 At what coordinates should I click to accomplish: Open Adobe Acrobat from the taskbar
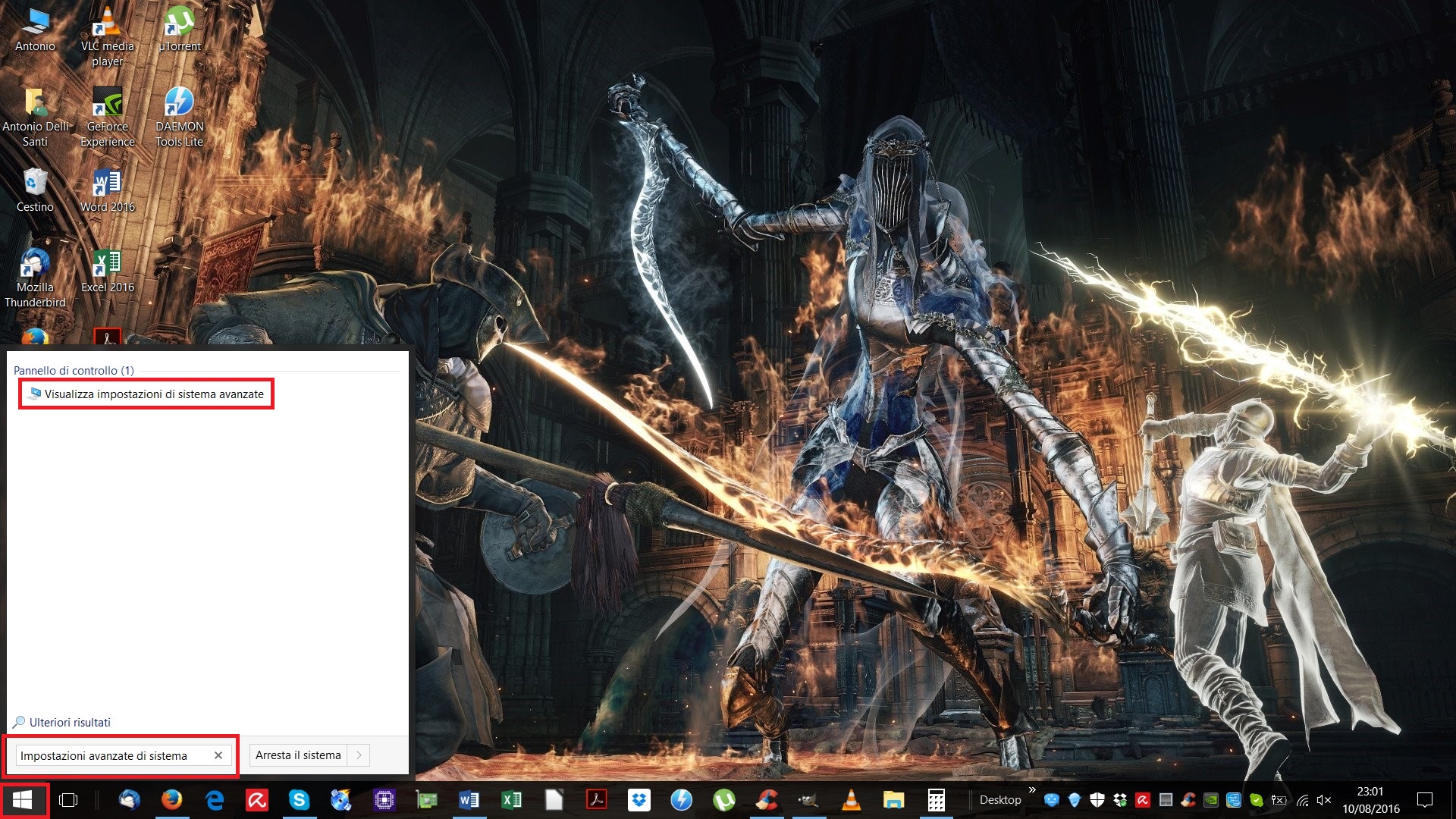tap(597, 800)
